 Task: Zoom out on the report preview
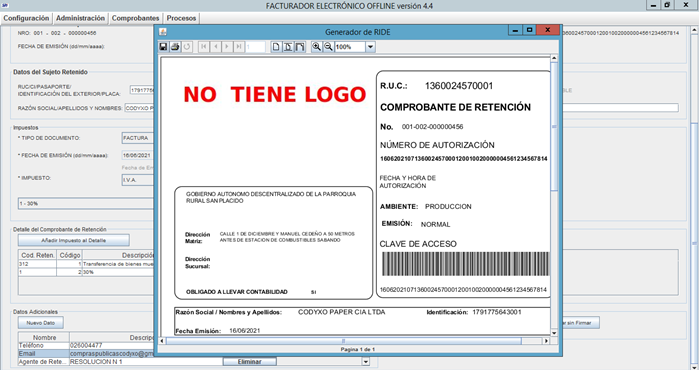click(328, 47)
